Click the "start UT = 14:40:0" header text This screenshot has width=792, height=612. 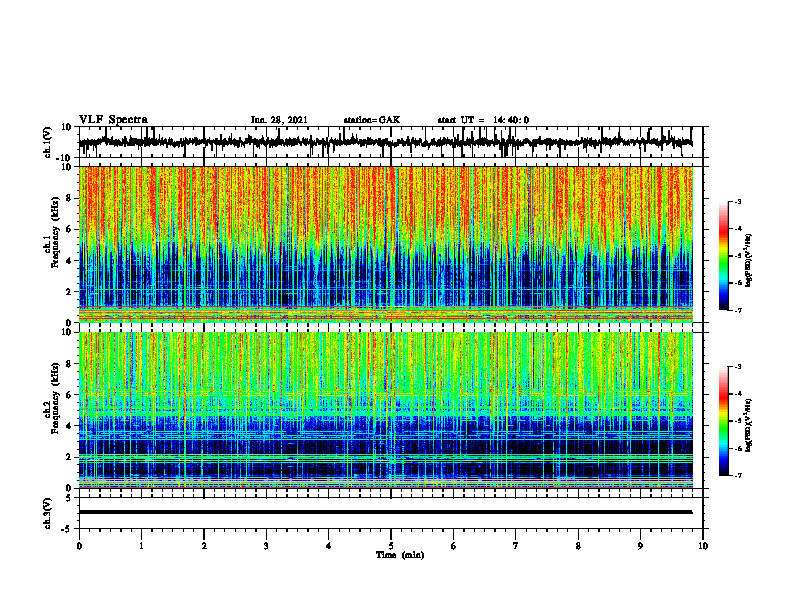coord(483,120)
